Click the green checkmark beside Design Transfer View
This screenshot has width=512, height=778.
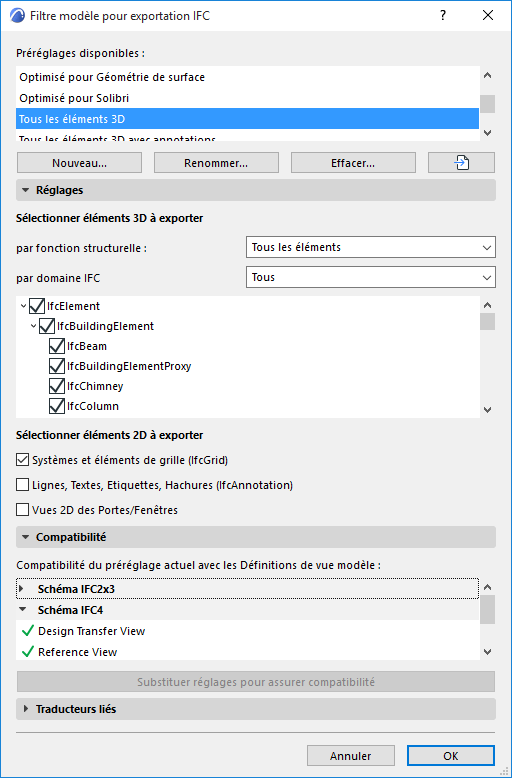28,631
